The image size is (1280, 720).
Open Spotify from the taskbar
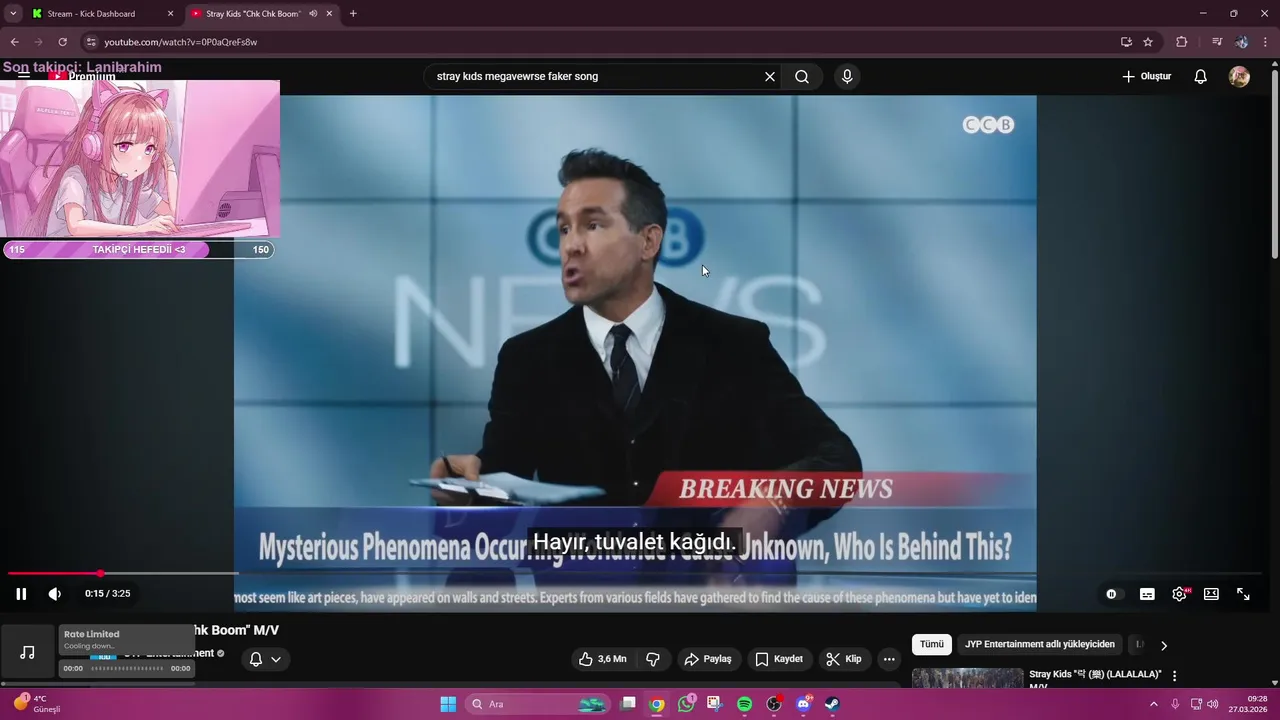744,704
